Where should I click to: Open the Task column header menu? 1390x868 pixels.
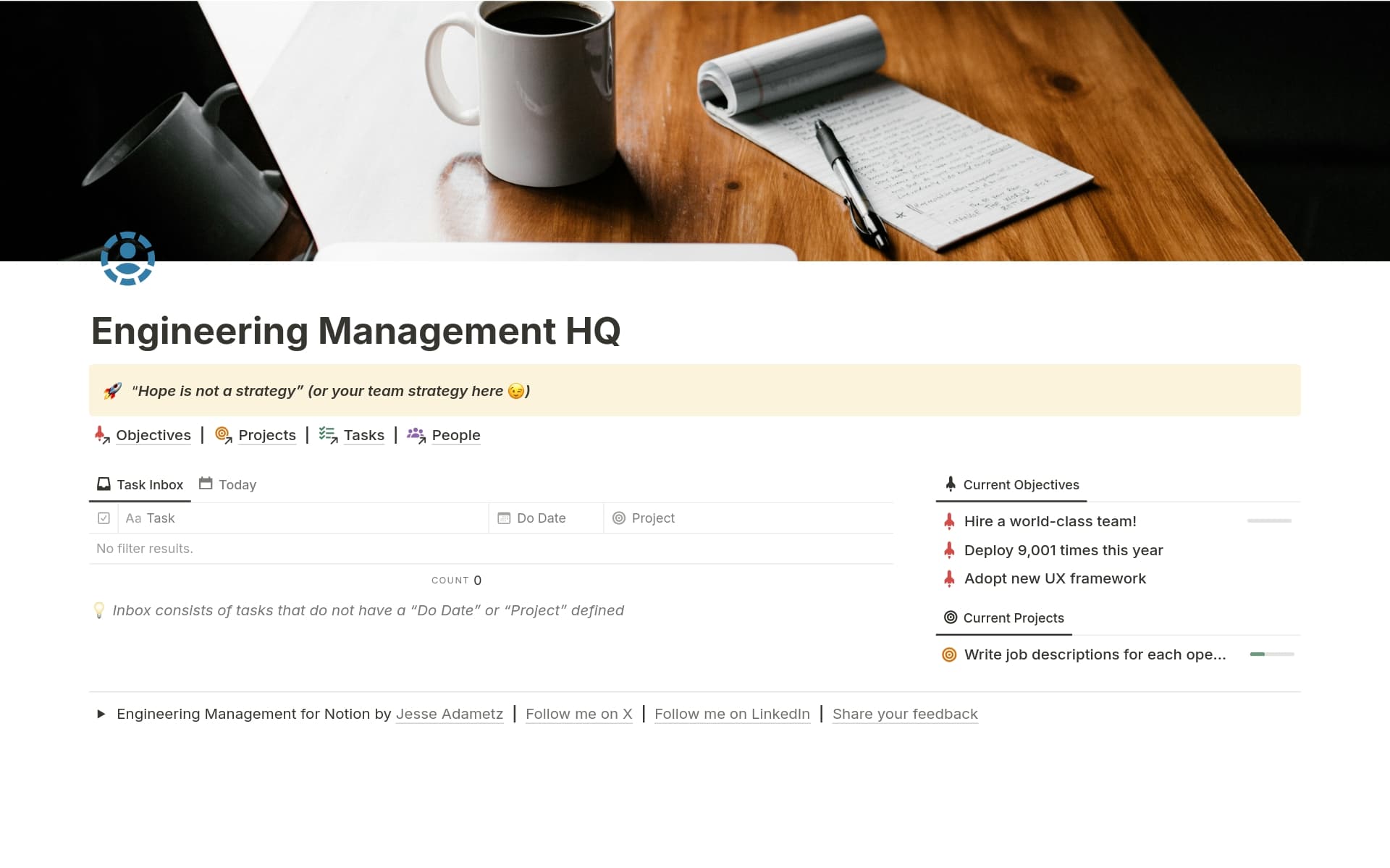point(160,518)
